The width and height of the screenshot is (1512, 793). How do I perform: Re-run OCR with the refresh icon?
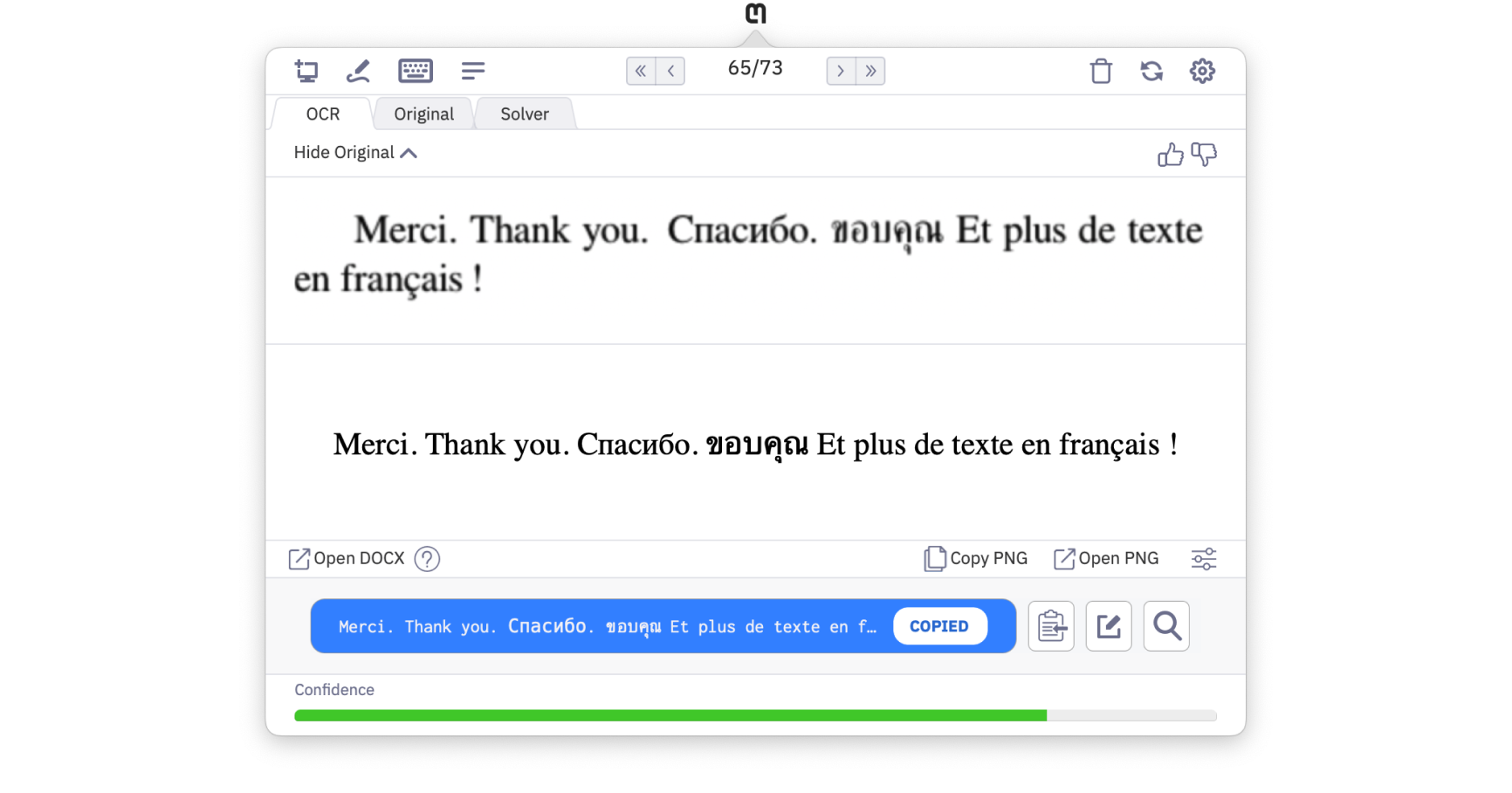pyautogui.click(x=1151, y=71)
